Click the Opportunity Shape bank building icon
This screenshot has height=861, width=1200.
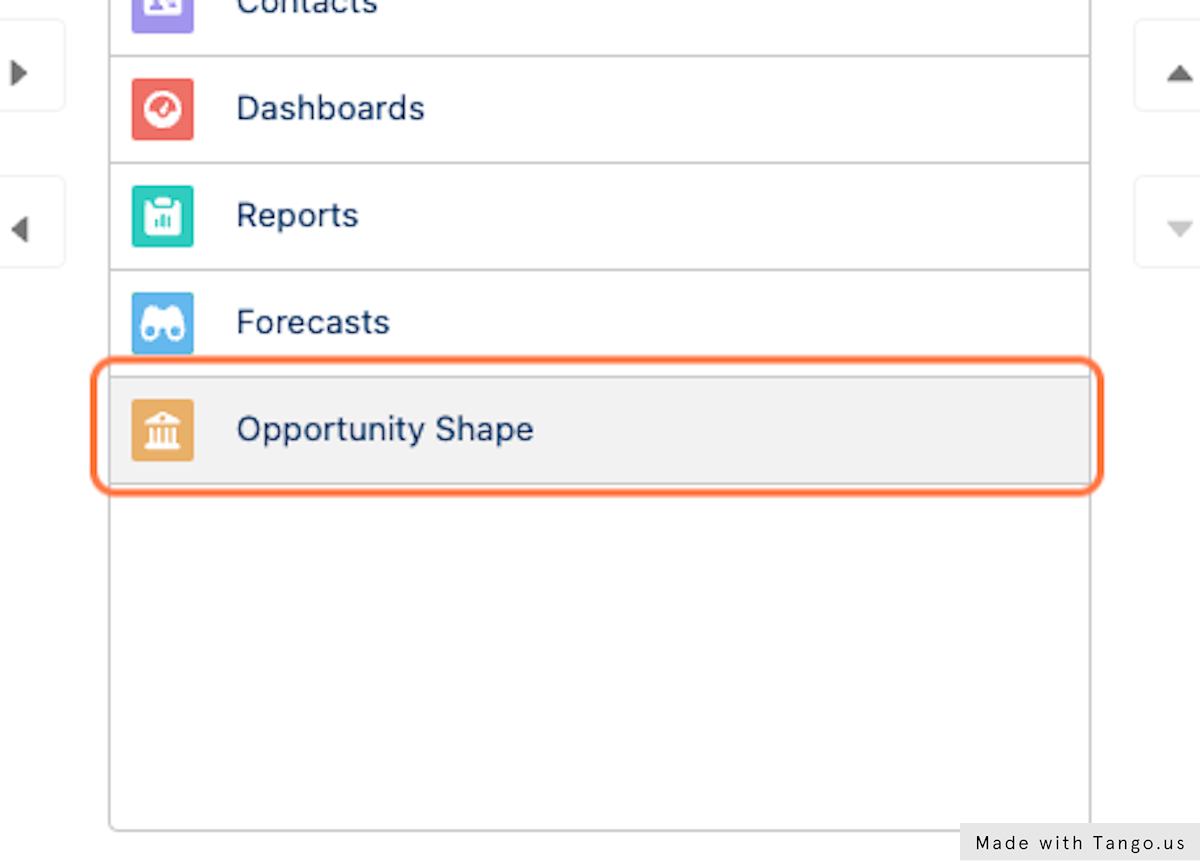click(162, 430)
